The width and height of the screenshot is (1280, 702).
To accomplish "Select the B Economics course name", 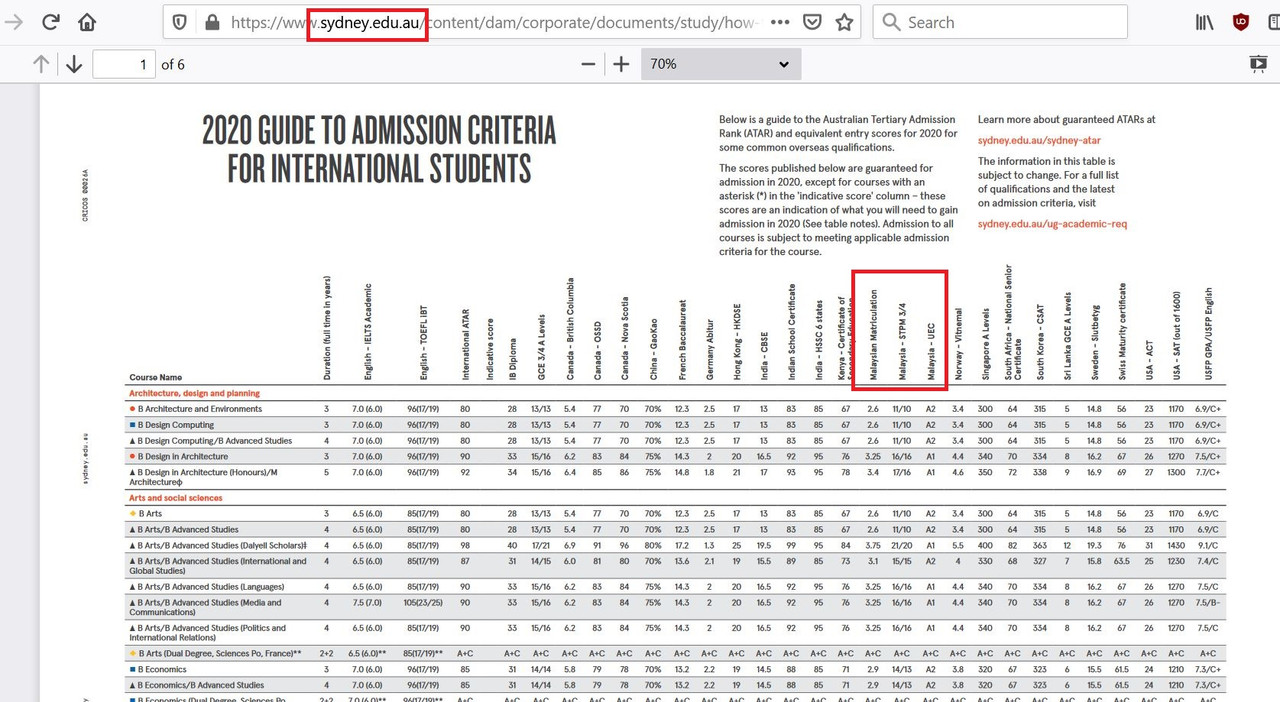I will coord(161,669).
